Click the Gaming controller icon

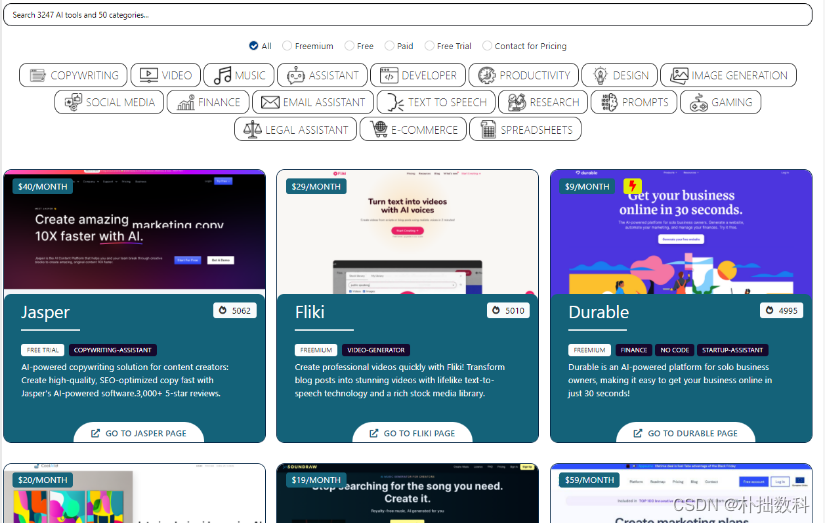(699, 102)
